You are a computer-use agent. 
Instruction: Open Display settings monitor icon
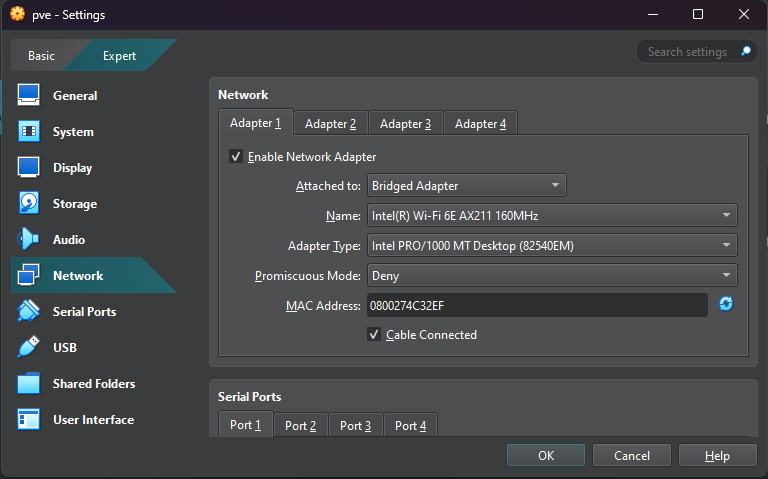[x=28, y=168]
